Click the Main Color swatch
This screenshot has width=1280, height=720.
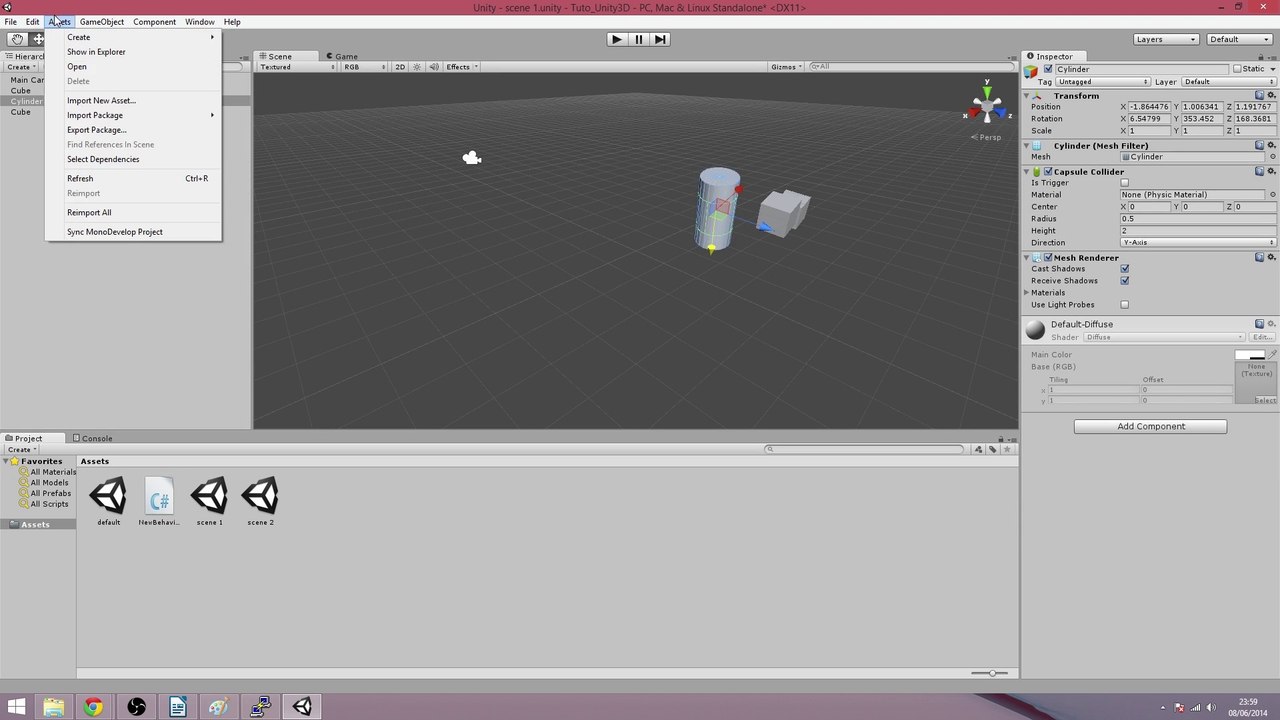[1249, 355]
